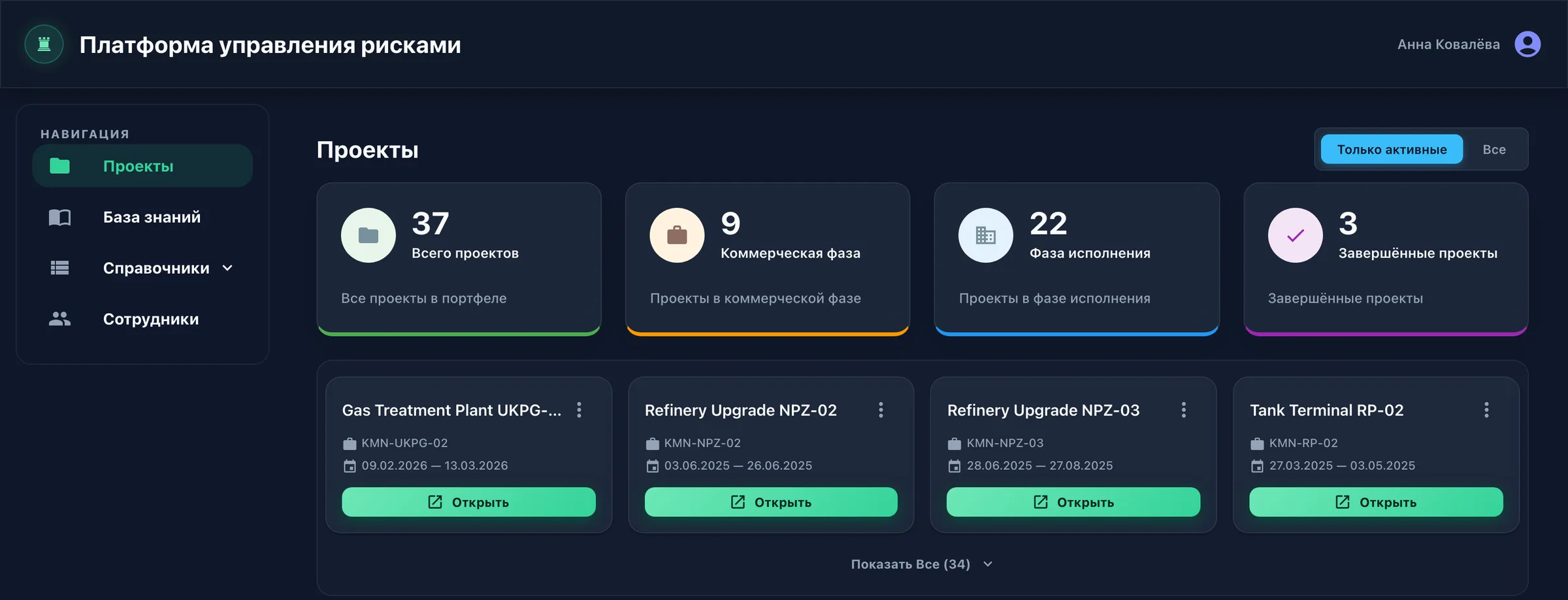Select the Только активные filter toggle
Viewport: 1568px width, 600px height.
point(1392,149)
